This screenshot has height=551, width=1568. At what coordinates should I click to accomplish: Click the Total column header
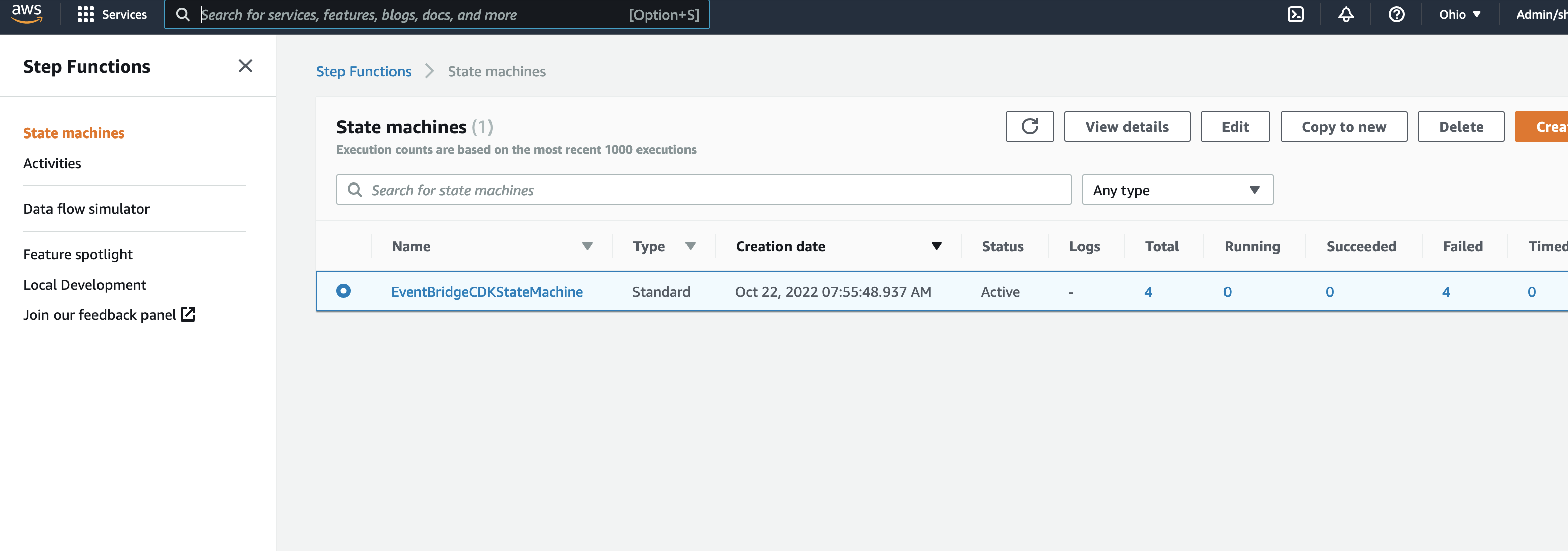[1161, 246]
